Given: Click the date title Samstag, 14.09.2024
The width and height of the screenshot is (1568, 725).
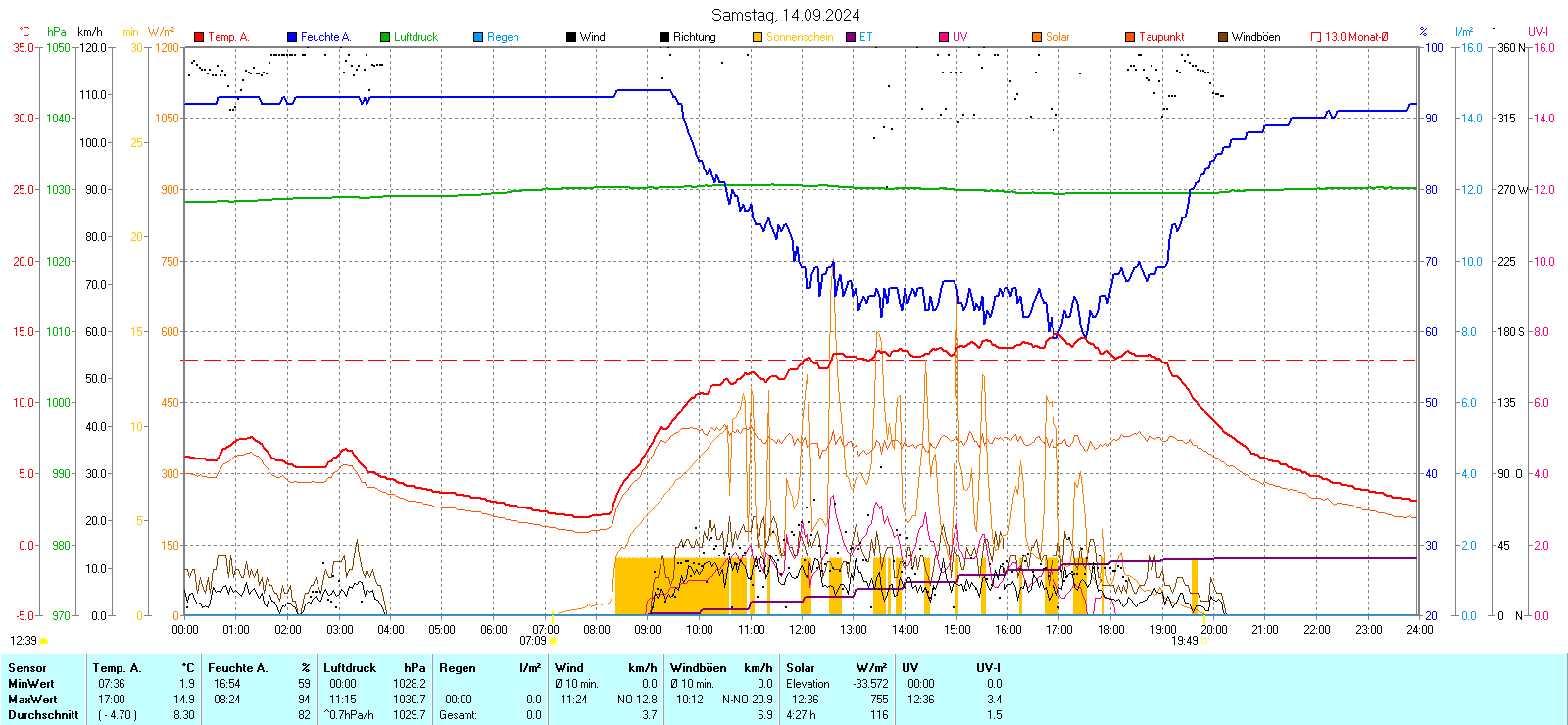Looking at the screenshot, I should (x=785, y=15).
